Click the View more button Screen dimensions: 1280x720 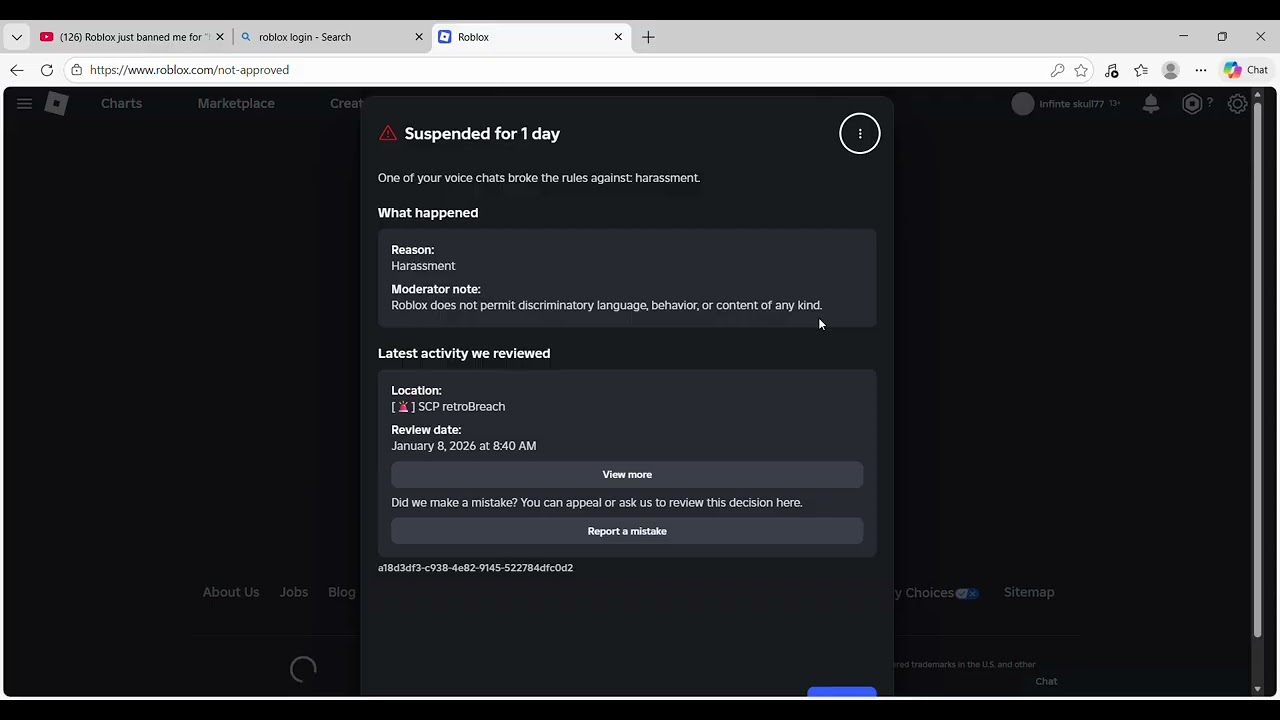[627, 475]
